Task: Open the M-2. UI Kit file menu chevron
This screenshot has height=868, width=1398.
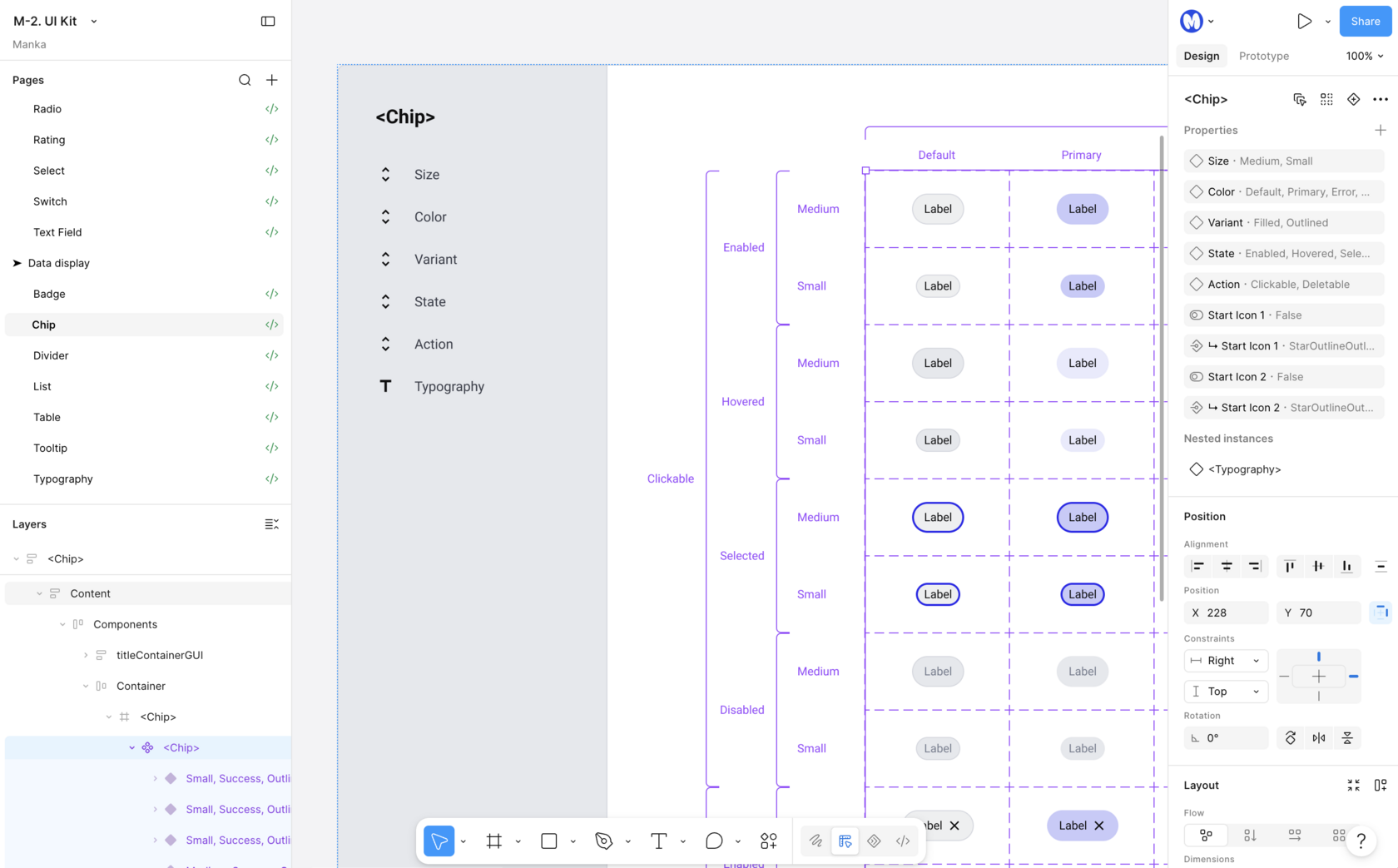Action: (x=94, y=22)
